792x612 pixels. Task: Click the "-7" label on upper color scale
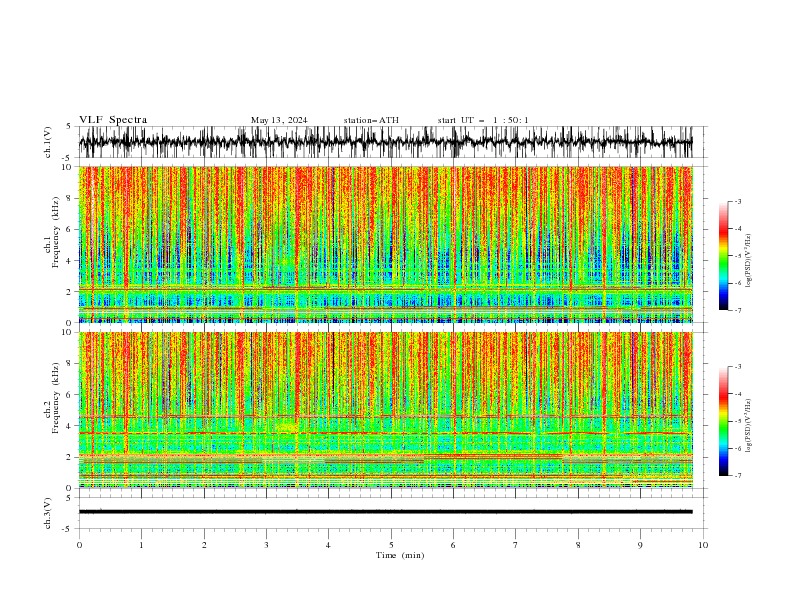pyautogui.click(x=737, y=311)
